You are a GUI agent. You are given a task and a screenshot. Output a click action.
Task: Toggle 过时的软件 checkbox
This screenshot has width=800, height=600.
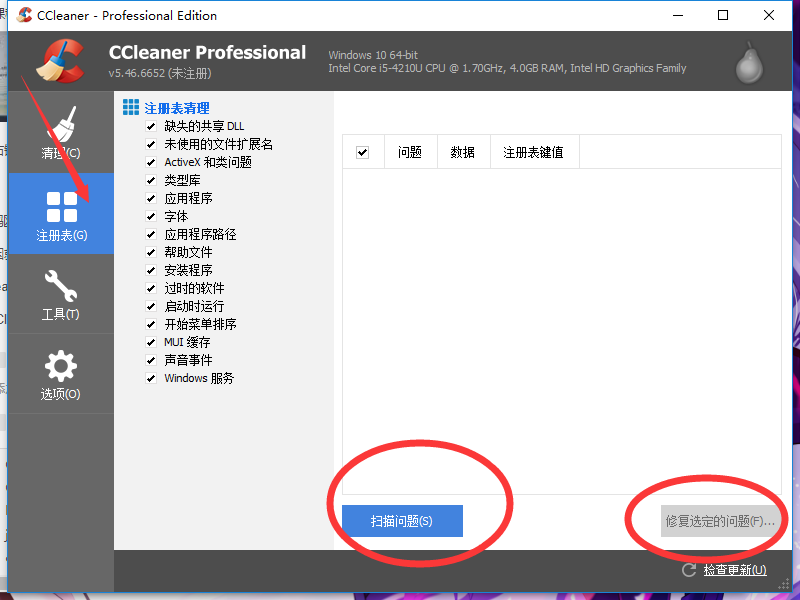(x=151, y=288)
